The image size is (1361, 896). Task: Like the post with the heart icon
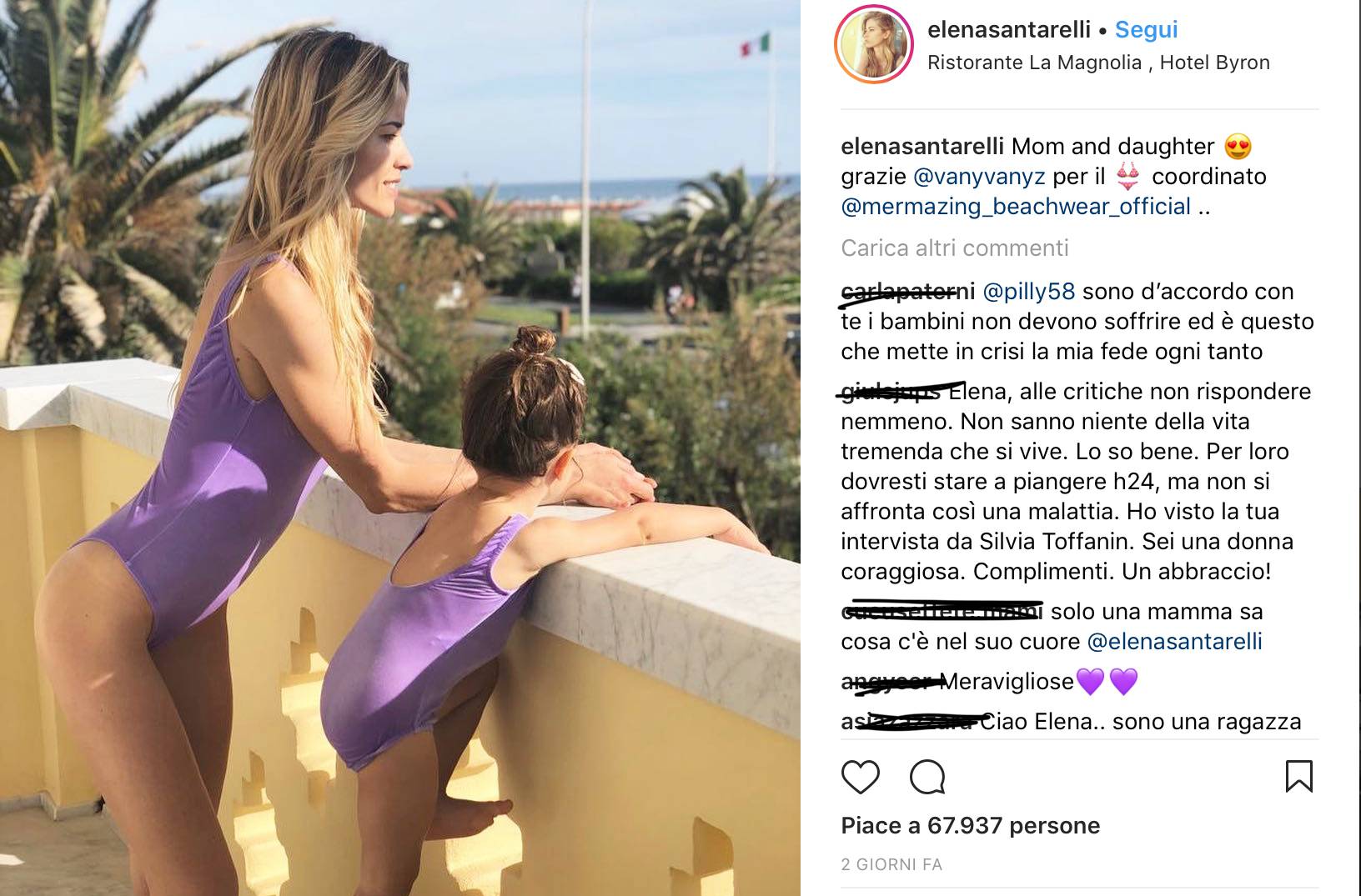tap(861, 777)
